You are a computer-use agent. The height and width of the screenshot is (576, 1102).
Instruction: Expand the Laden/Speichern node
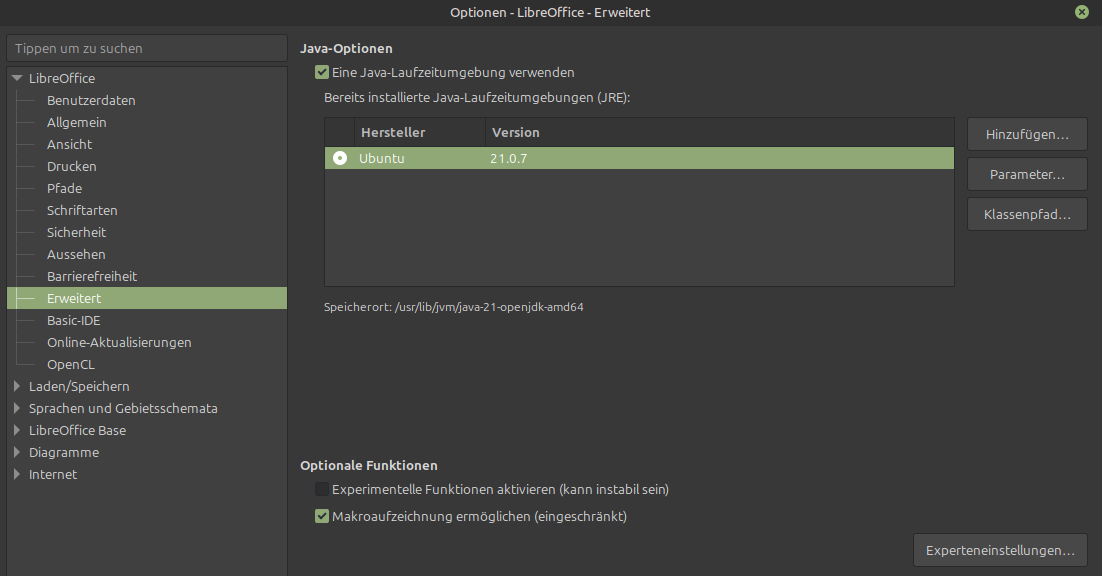[x=17, y=386]
